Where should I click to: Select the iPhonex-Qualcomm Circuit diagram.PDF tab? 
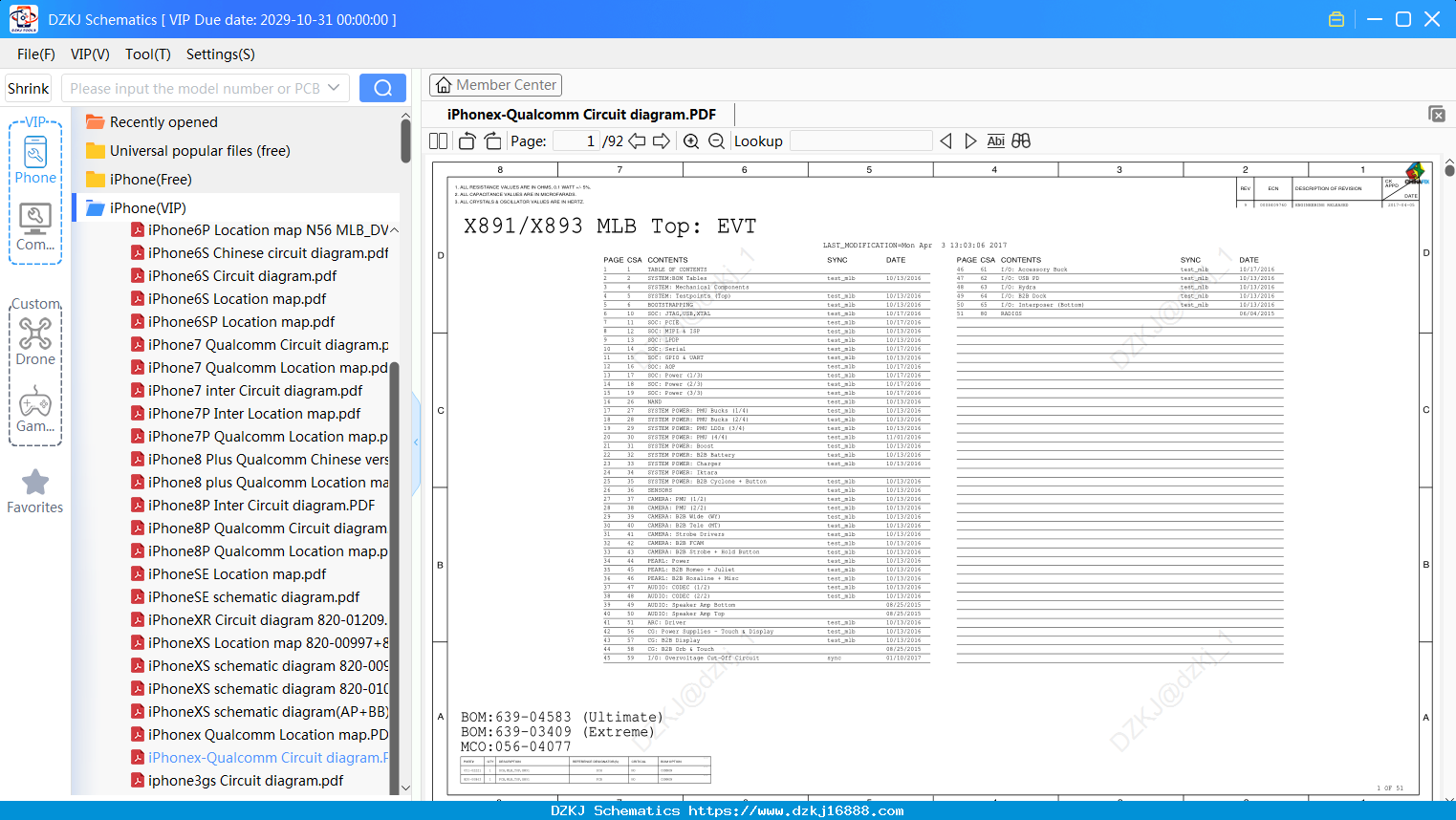pos(581,115)
